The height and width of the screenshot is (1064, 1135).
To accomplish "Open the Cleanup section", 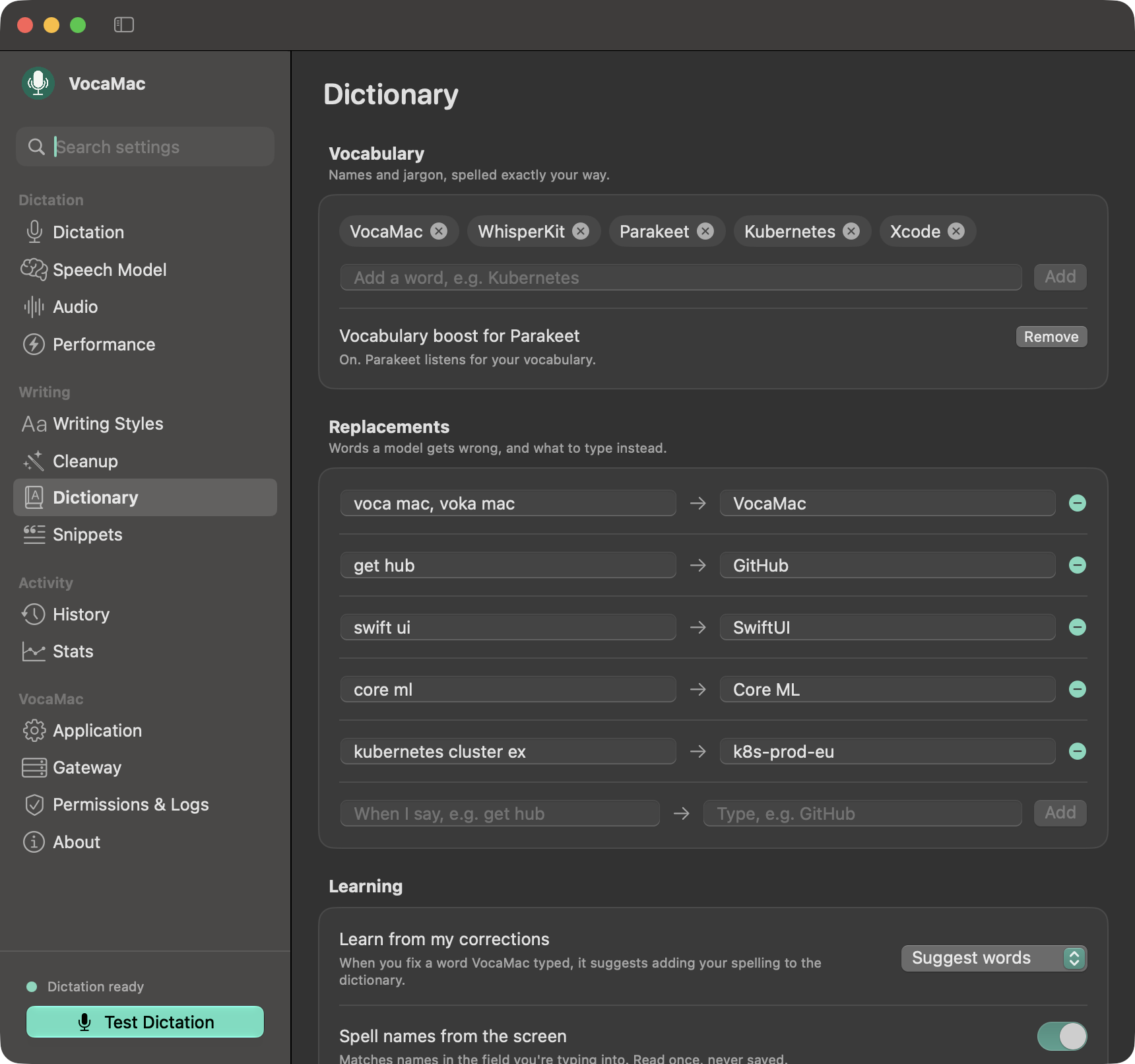I will pos(145,461).
